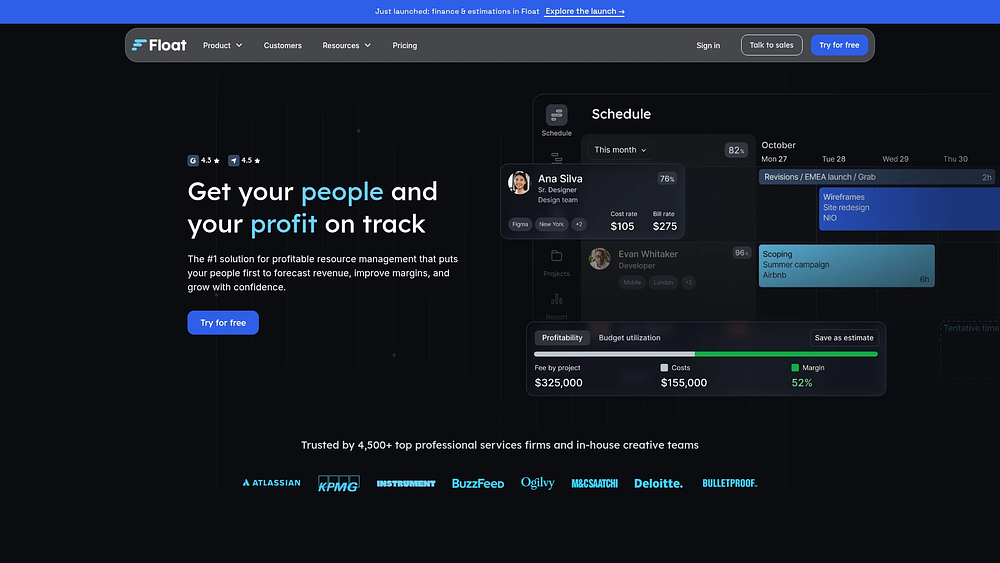
Task: Click the $155,000 costs value
Action: 684,383
